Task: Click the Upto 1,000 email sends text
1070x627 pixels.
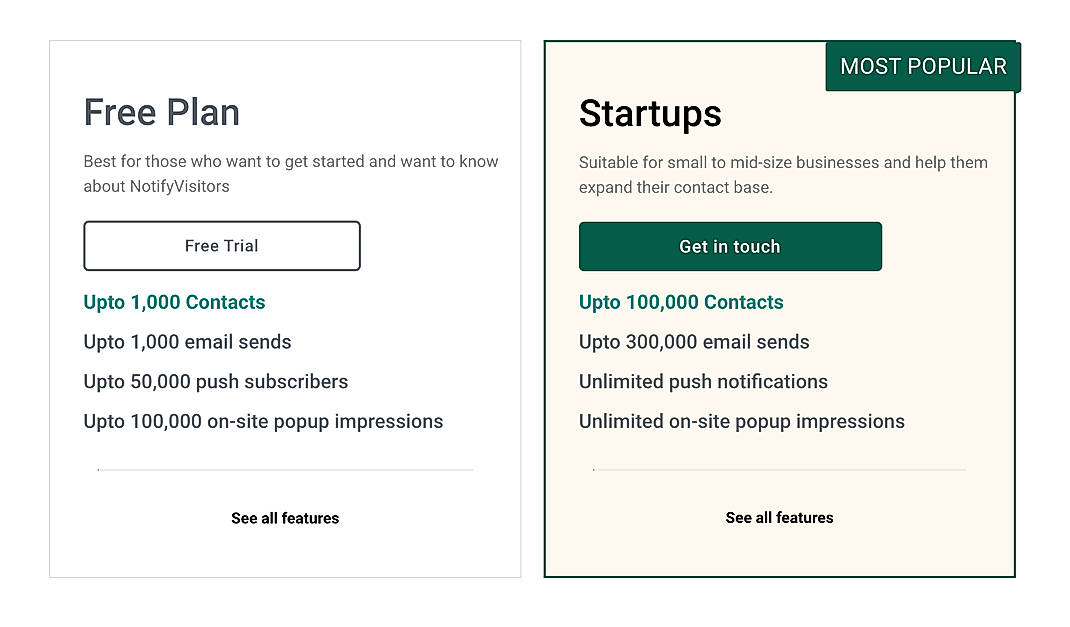Action: [187, 342]
